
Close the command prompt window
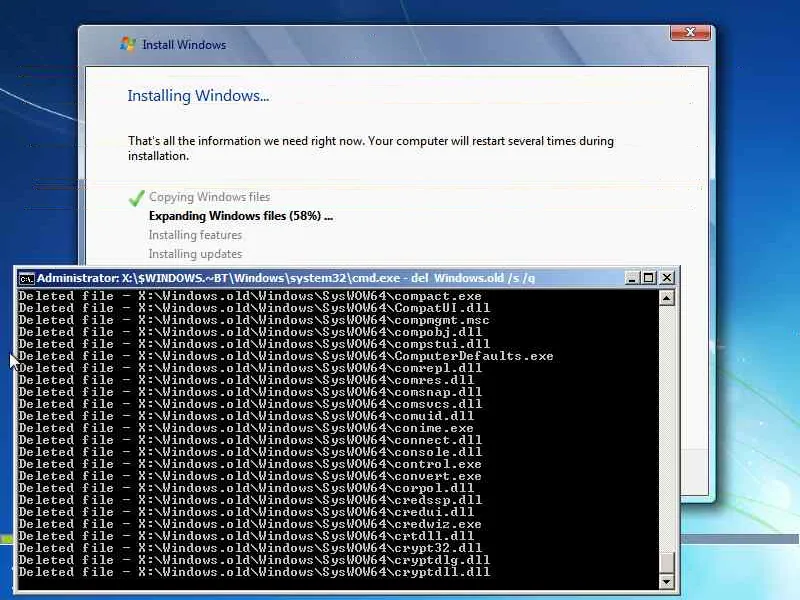point(666,278)
